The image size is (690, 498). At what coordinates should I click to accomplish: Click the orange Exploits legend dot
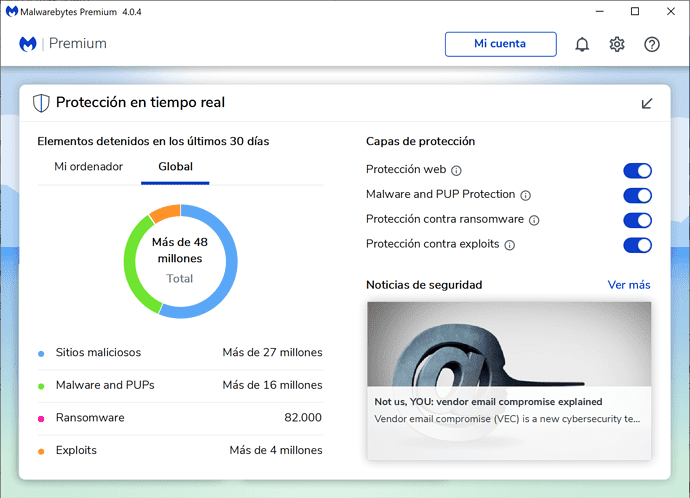tap(41, 451)
